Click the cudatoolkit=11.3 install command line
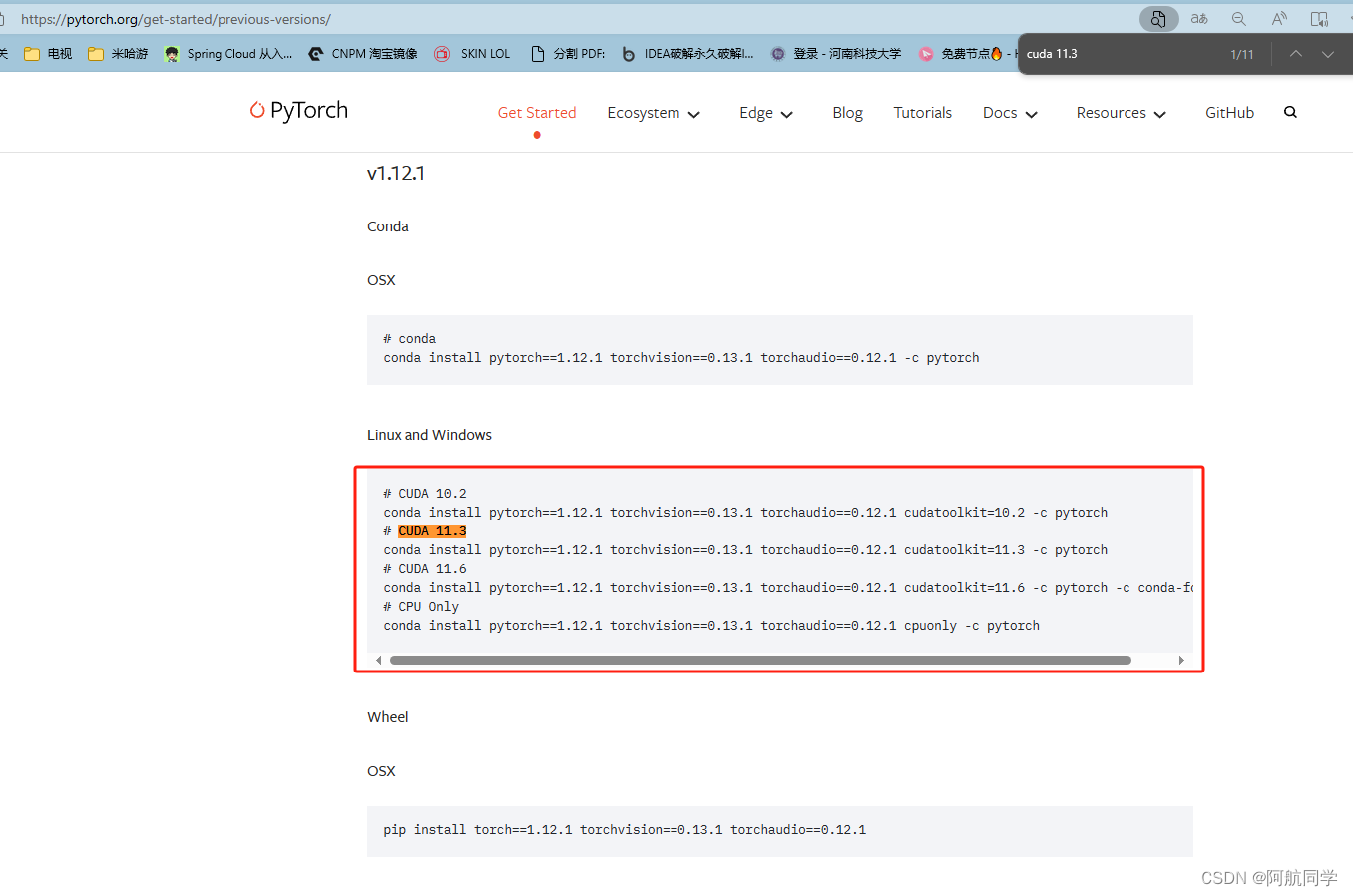This screenshot has height=896, width=1353. point(745,550)
